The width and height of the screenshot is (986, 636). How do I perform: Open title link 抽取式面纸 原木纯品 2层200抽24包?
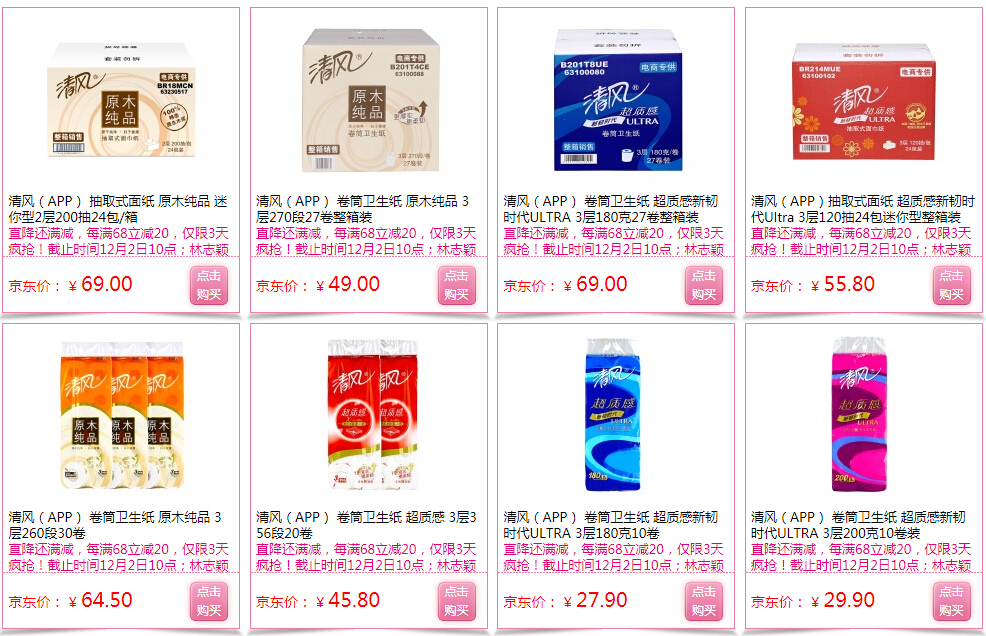(x=118, y=209)
